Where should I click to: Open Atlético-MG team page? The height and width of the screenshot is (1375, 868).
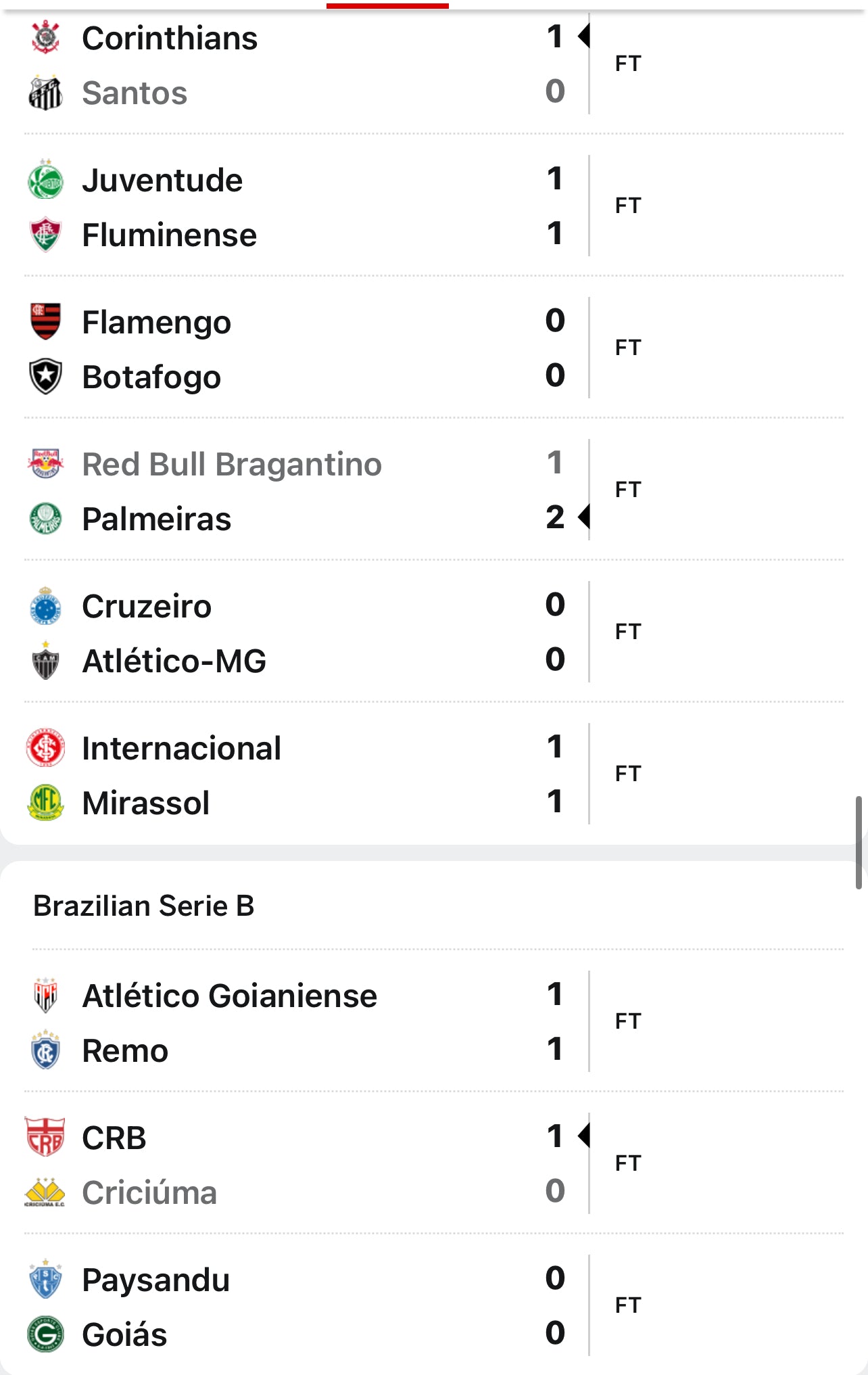click(174, 661)
